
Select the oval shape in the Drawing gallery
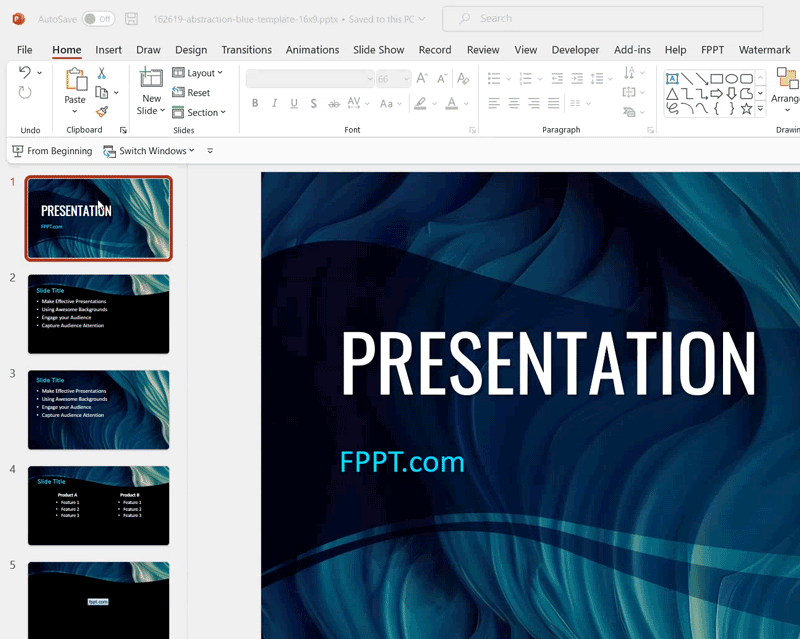coord(733,78)
